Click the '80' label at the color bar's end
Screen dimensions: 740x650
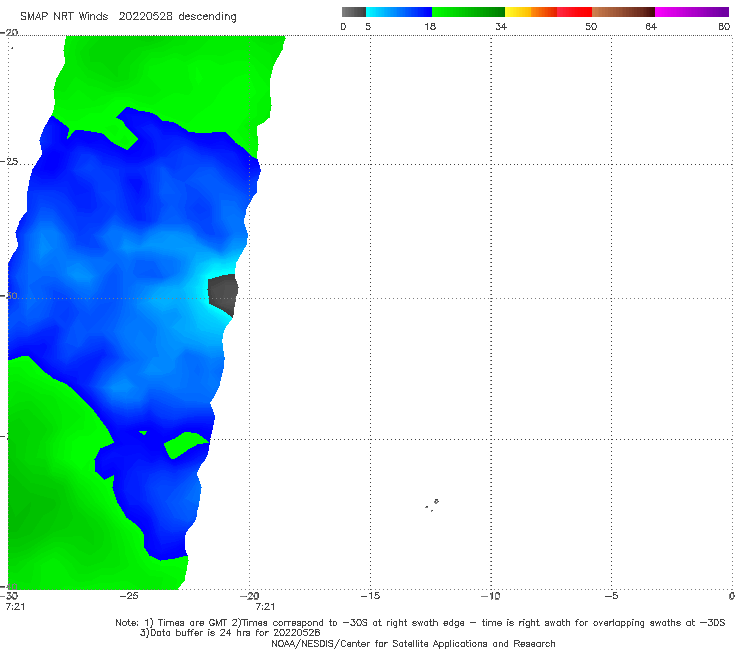tap(724, 27)
